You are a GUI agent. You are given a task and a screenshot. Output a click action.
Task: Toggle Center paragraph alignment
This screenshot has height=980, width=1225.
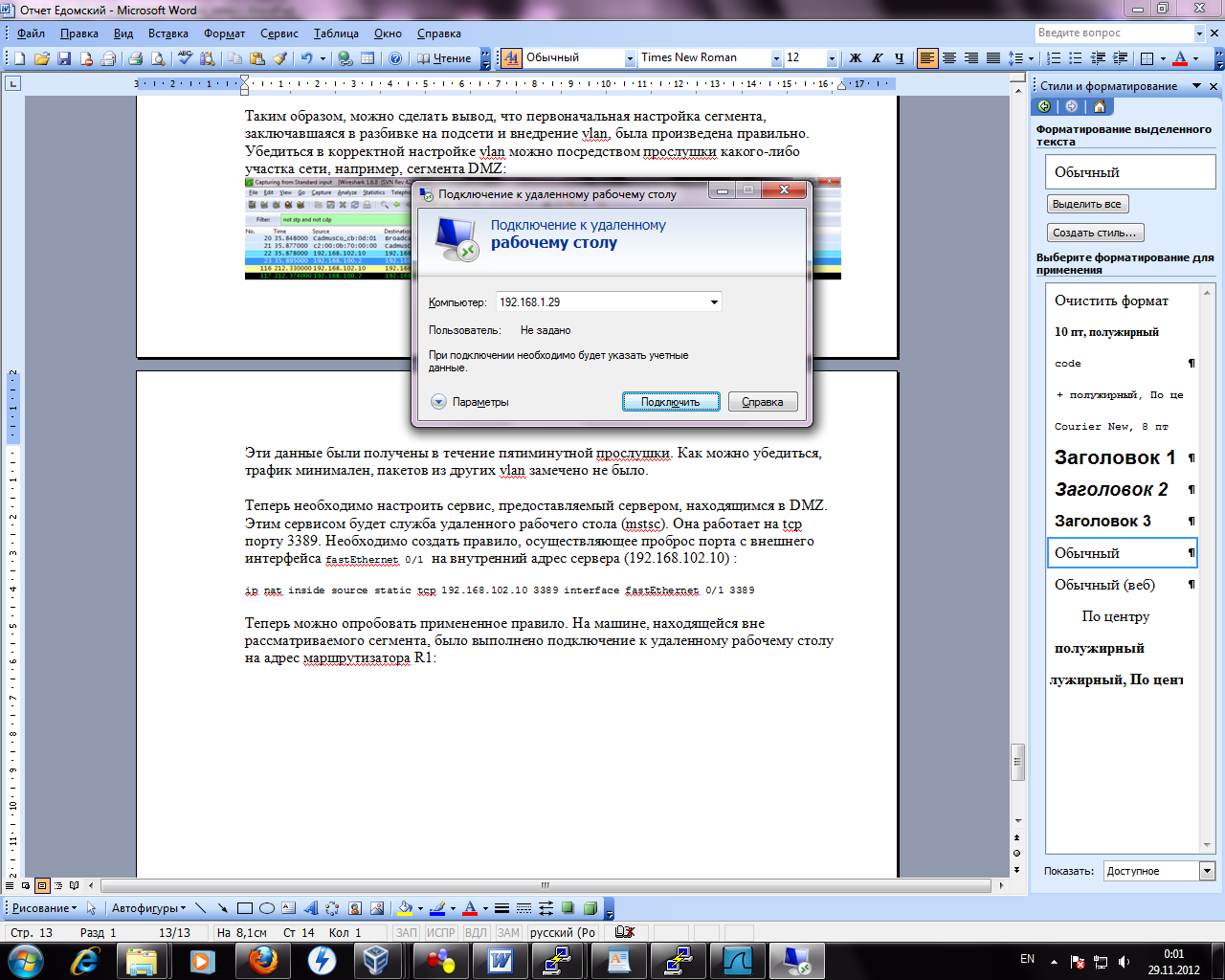point(949,58)
